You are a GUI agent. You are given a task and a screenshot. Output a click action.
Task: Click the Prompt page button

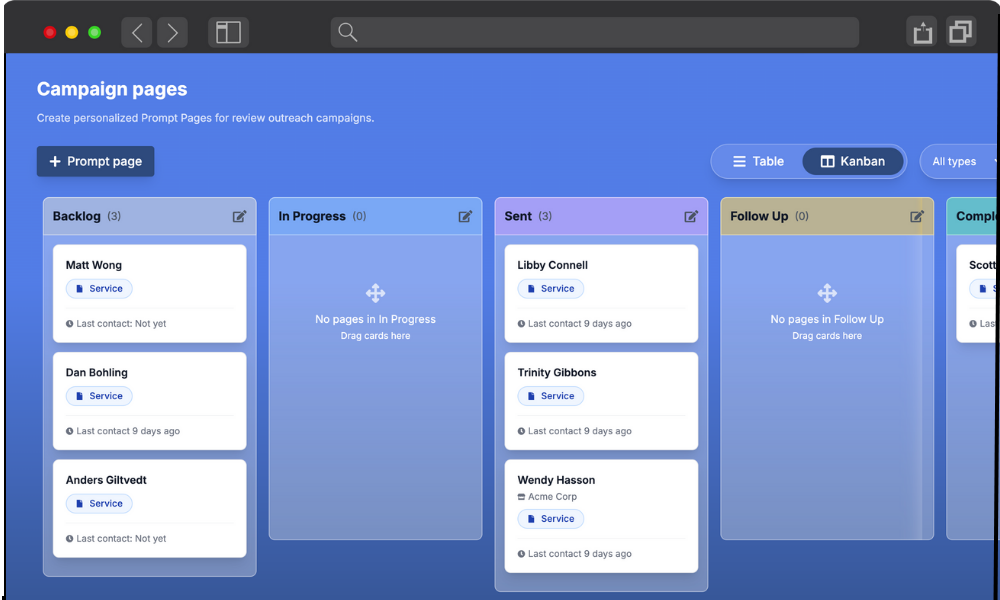pyautogui.click(x=95, y=161)
